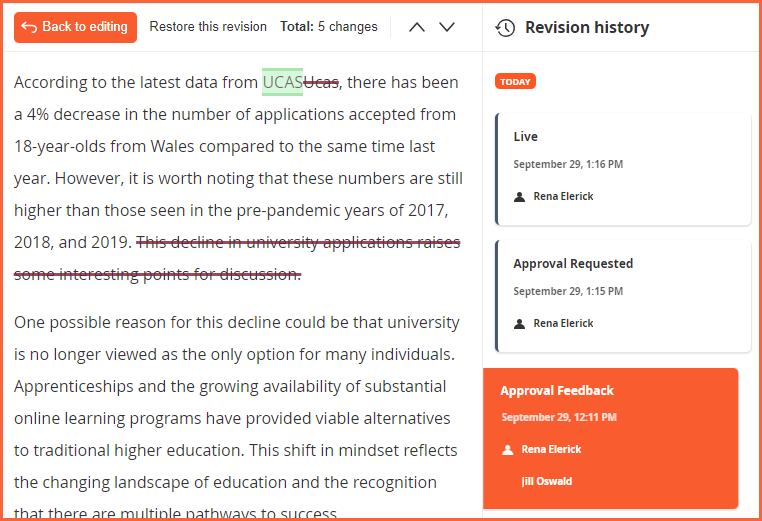Click the inserted text UCAS

coord(282,82)
